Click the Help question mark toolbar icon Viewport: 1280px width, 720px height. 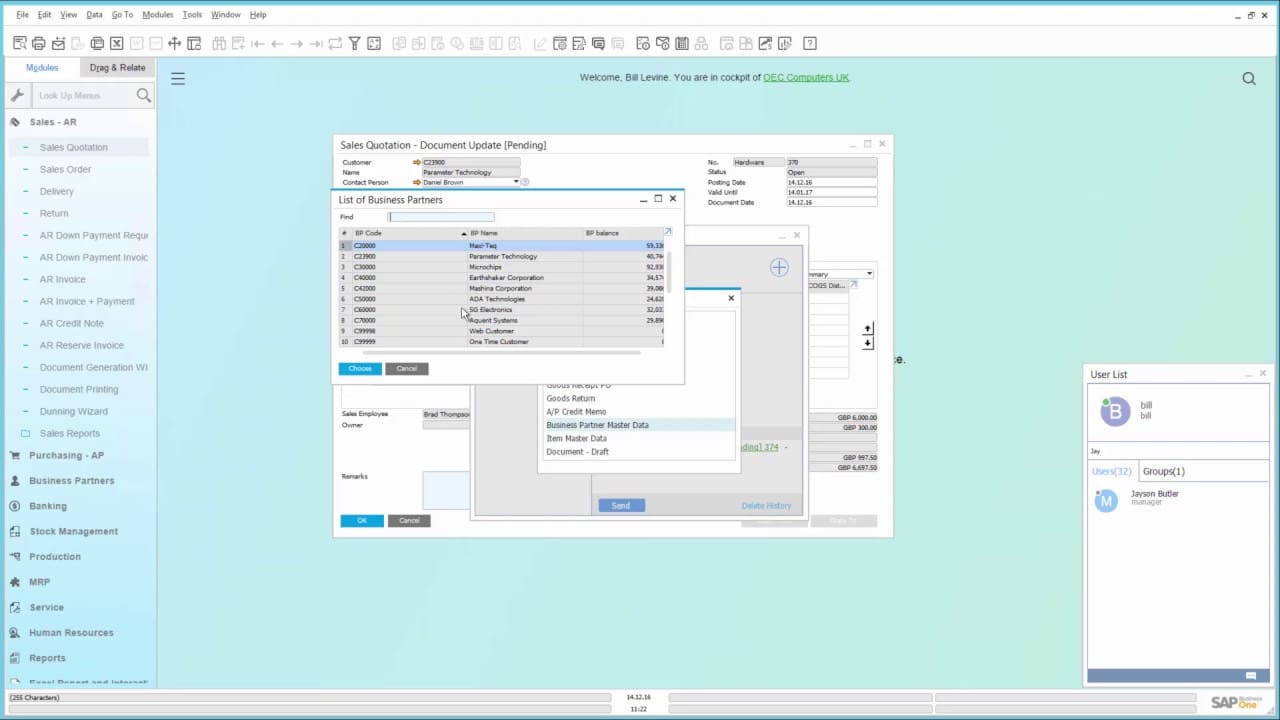[x=810, y=43]
